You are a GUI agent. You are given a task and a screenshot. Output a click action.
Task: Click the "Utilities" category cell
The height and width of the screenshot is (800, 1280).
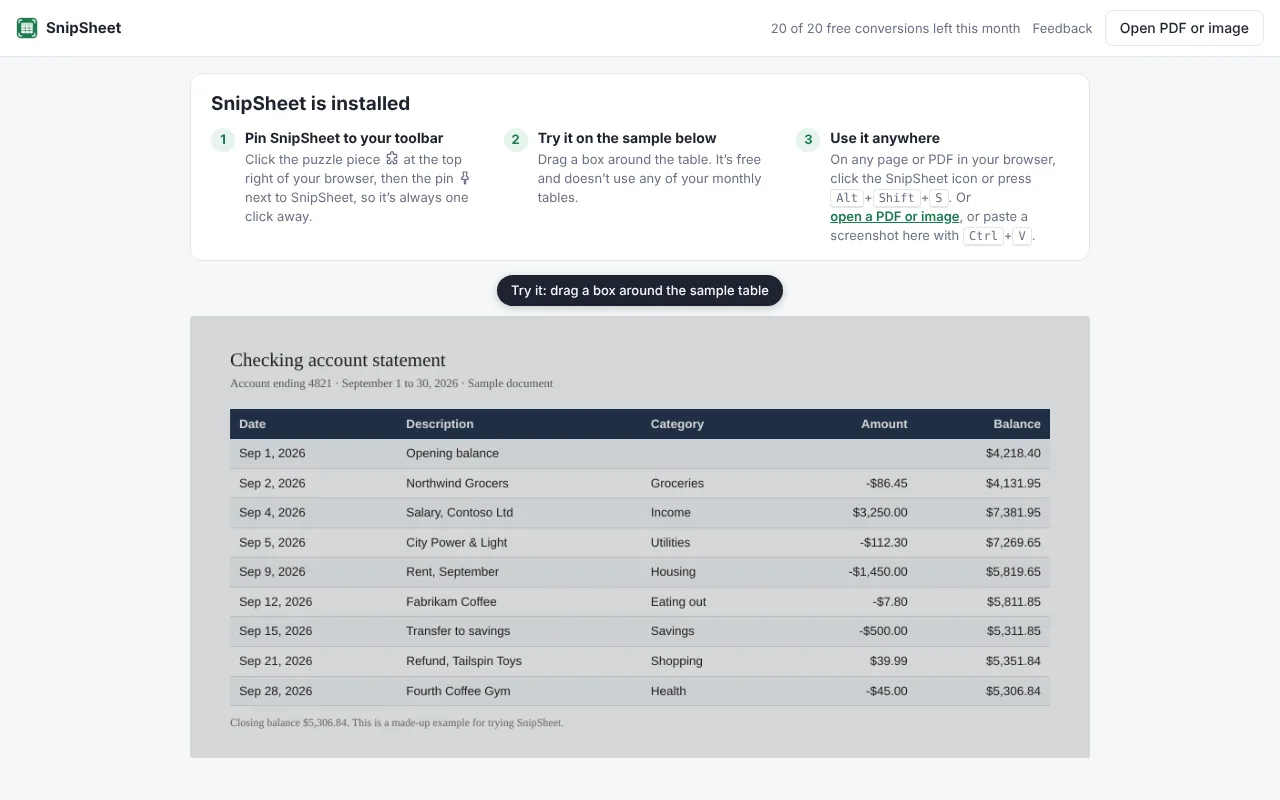click(x=670, y=542)
